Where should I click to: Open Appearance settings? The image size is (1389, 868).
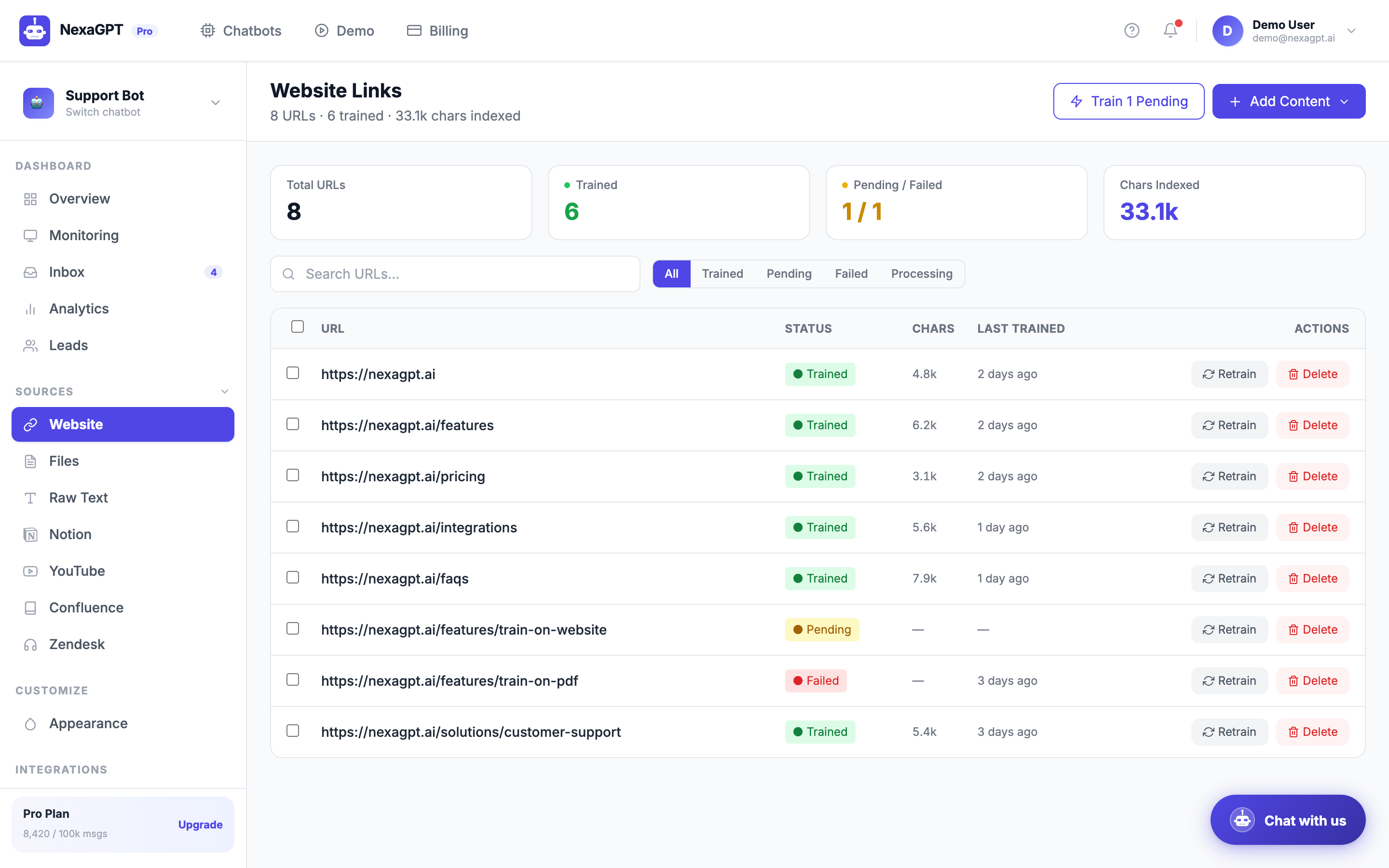123,723
